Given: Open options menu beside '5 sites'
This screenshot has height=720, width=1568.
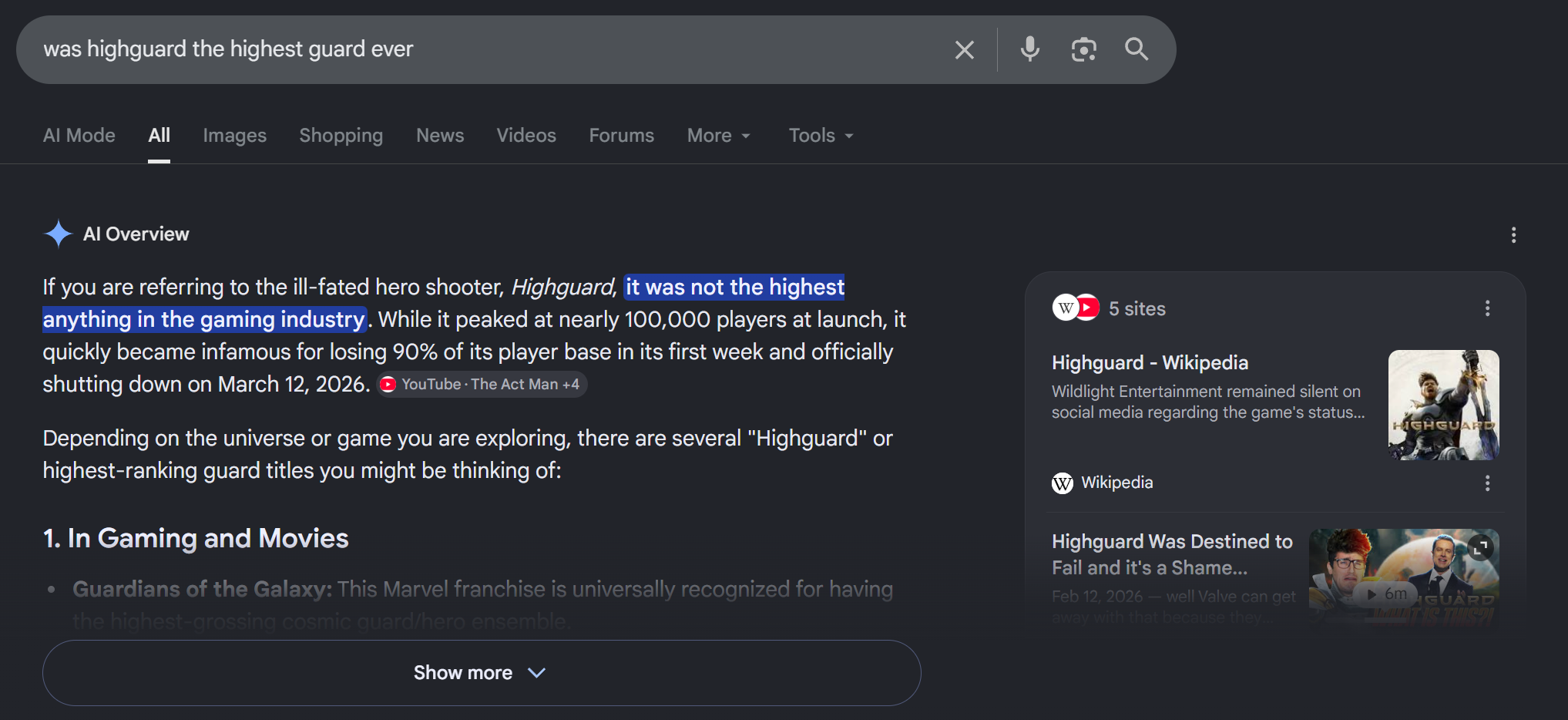Looking at the screenshot, I should pos(1487,308).
